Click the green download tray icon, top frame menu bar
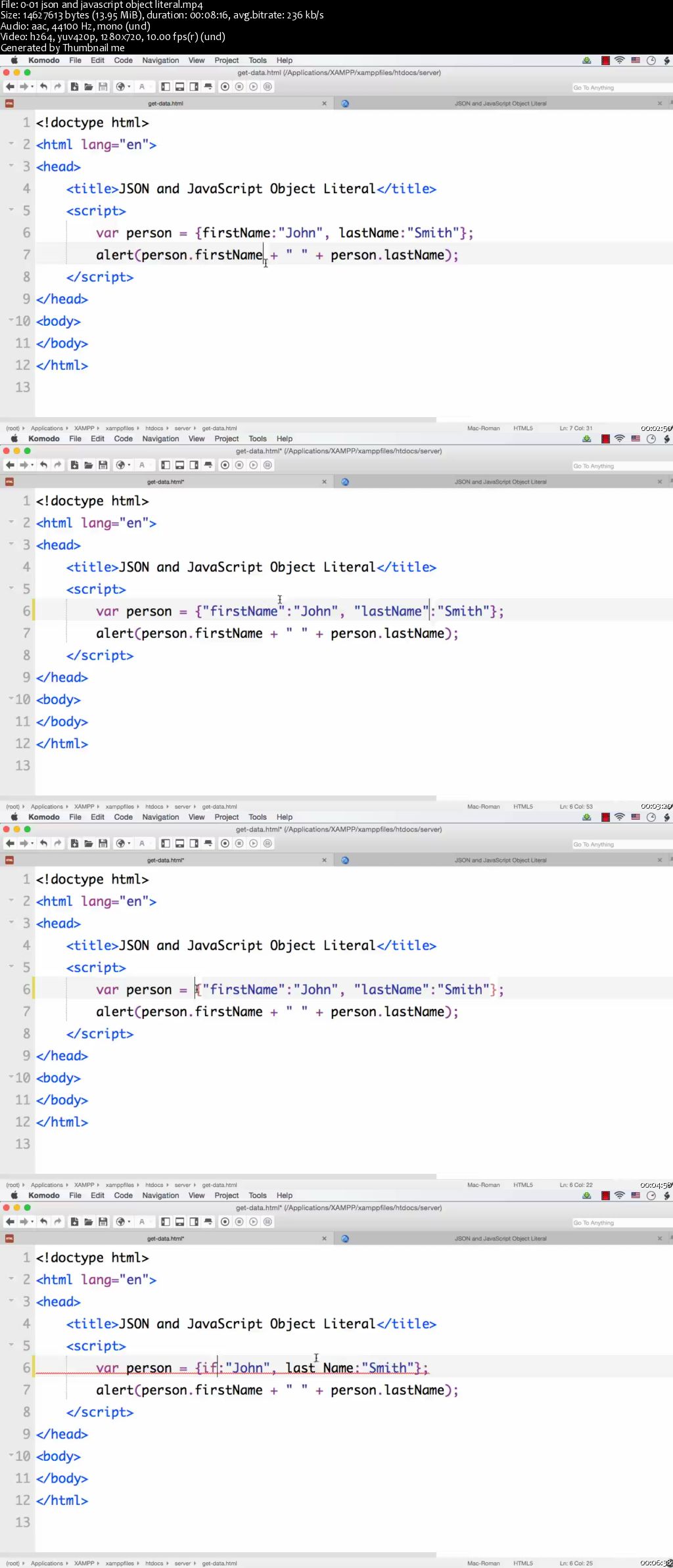Screen dimensions: 673x1568 click(x=586, y=60)
